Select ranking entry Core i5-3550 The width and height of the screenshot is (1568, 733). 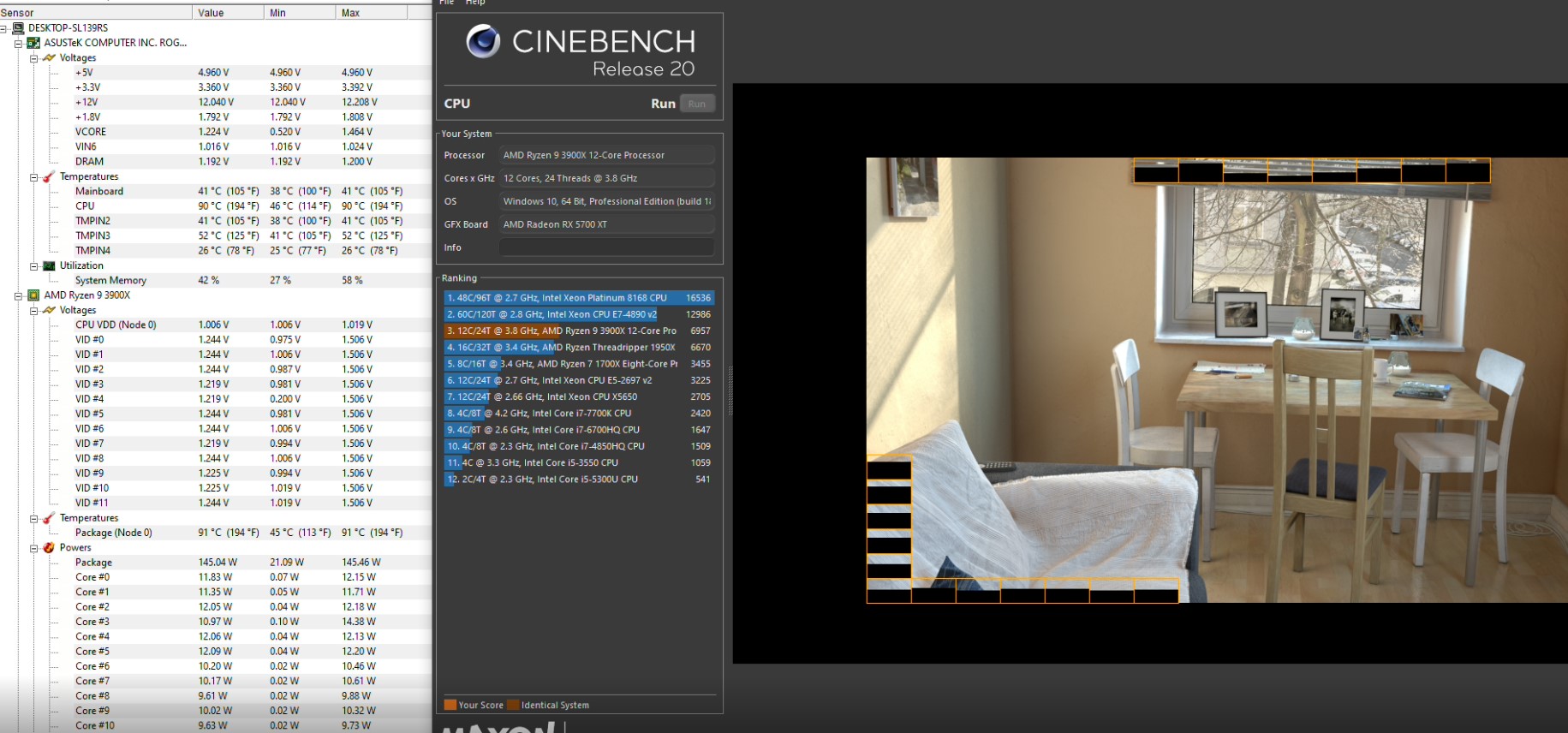(579, 462)
